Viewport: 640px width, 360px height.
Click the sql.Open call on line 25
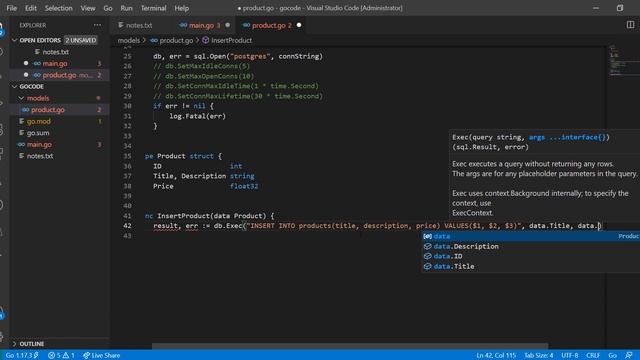(210, 56)
